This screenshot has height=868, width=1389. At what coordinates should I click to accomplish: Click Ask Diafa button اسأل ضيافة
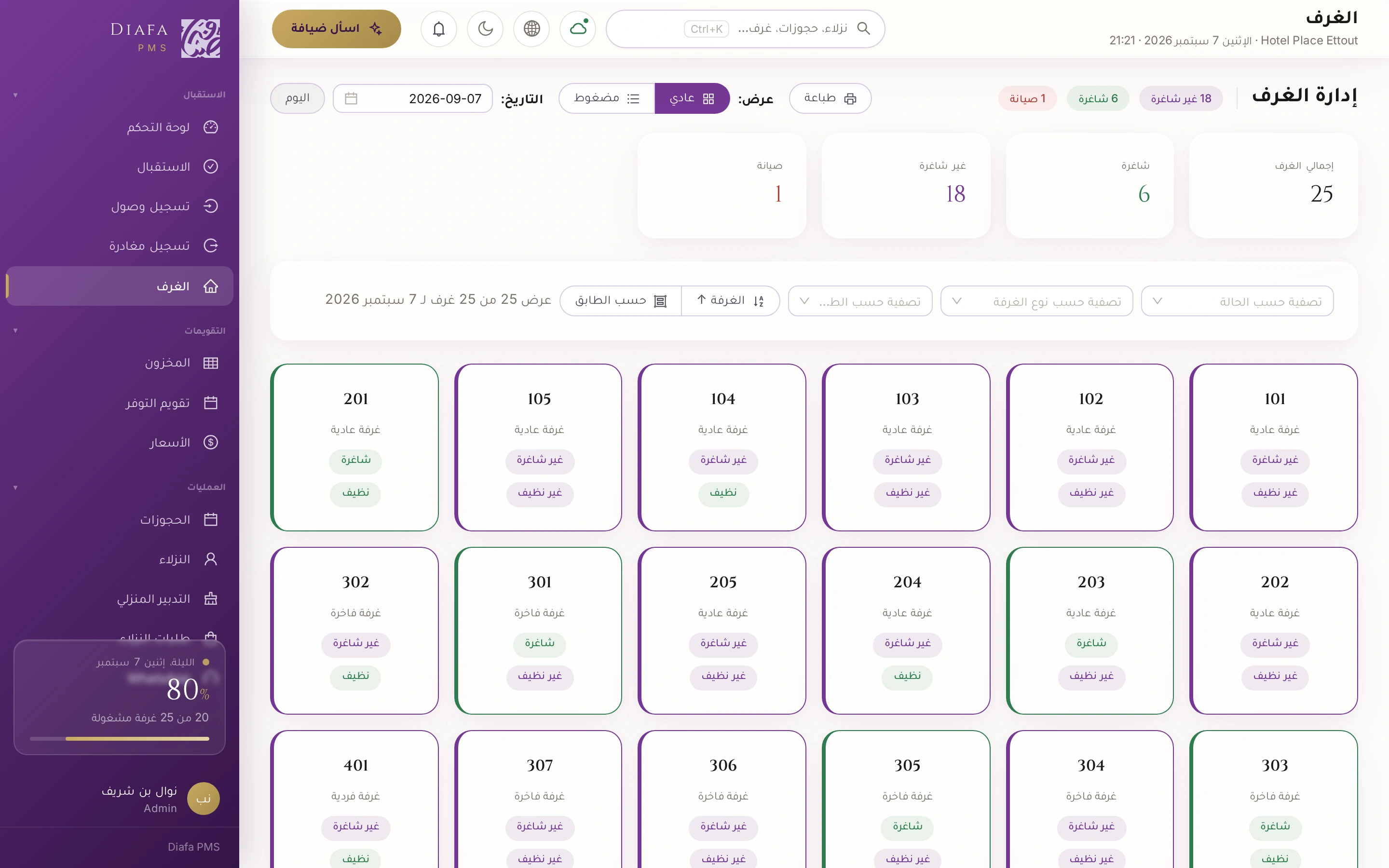[336, 29]
